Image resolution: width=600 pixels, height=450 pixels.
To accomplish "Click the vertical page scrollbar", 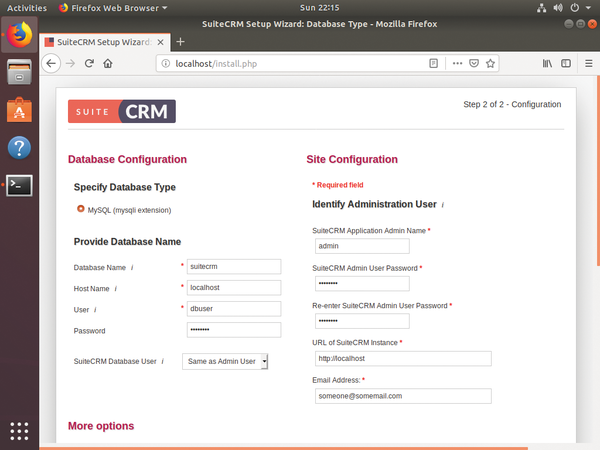I will pyautogui.click(x=598, y=171).
